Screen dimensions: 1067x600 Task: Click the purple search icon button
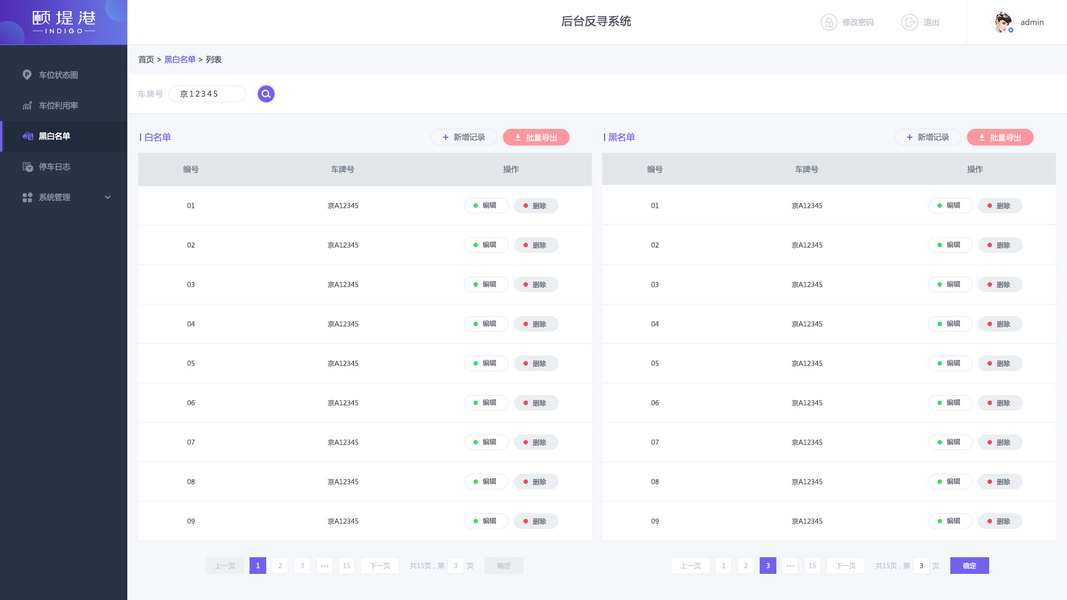coord(266,94)
